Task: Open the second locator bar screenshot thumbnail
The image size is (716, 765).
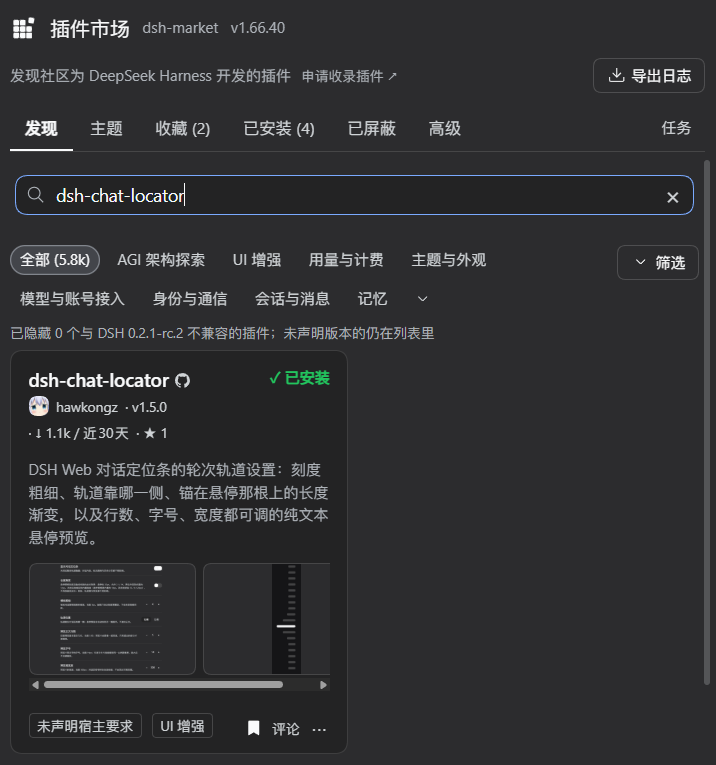Action: (267, 619)
